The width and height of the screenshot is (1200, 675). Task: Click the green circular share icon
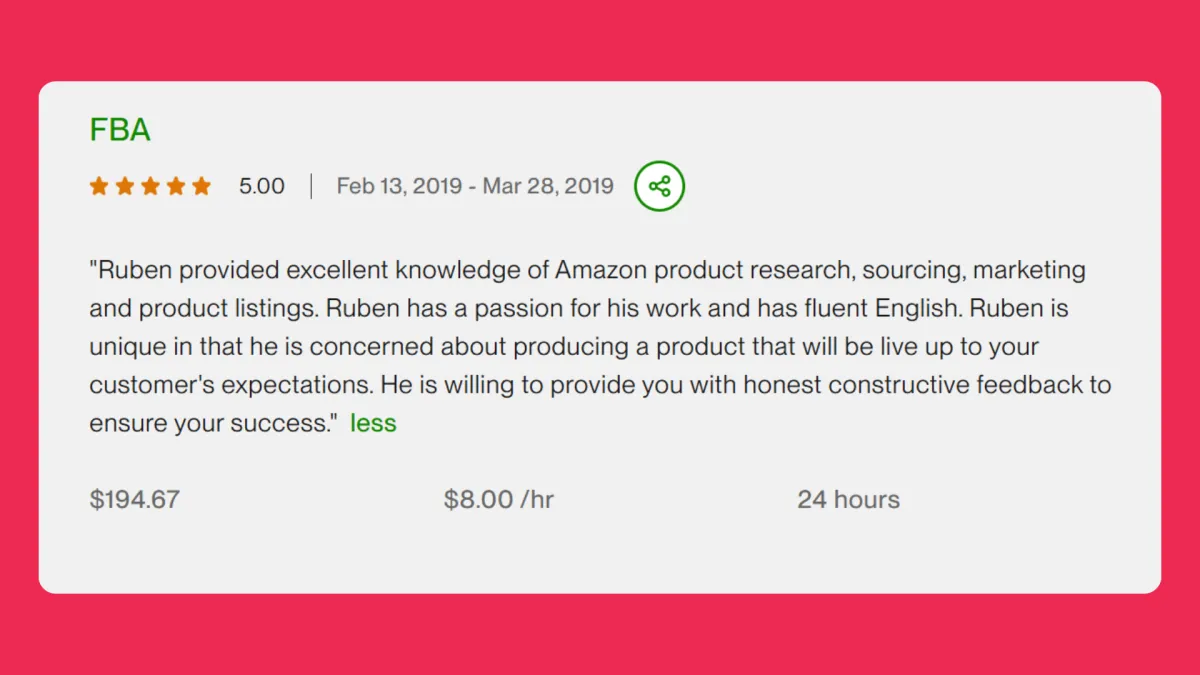point(659,186)
